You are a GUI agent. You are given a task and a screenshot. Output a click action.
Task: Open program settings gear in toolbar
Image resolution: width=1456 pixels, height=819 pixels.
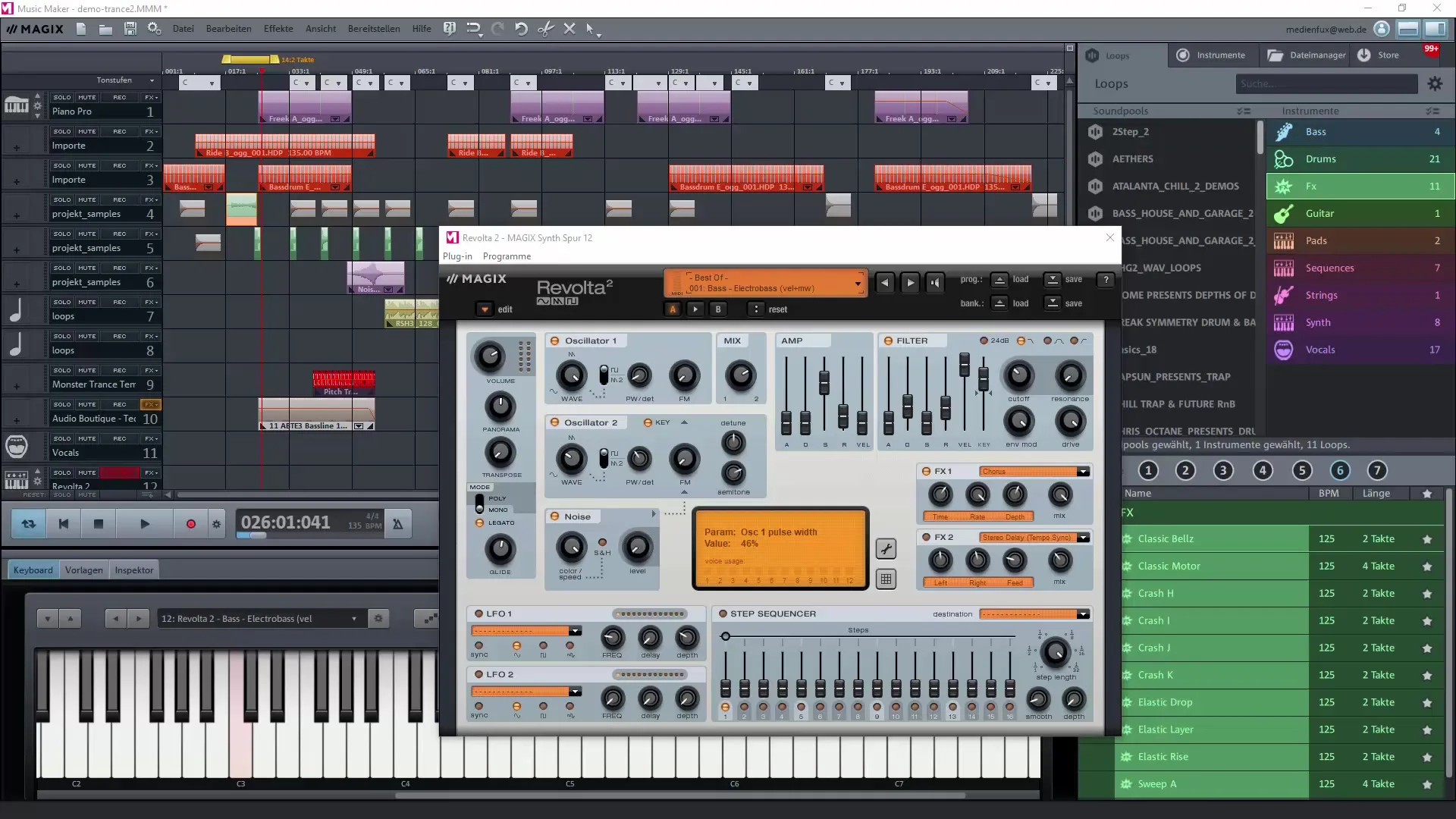[x=154, y=29]
